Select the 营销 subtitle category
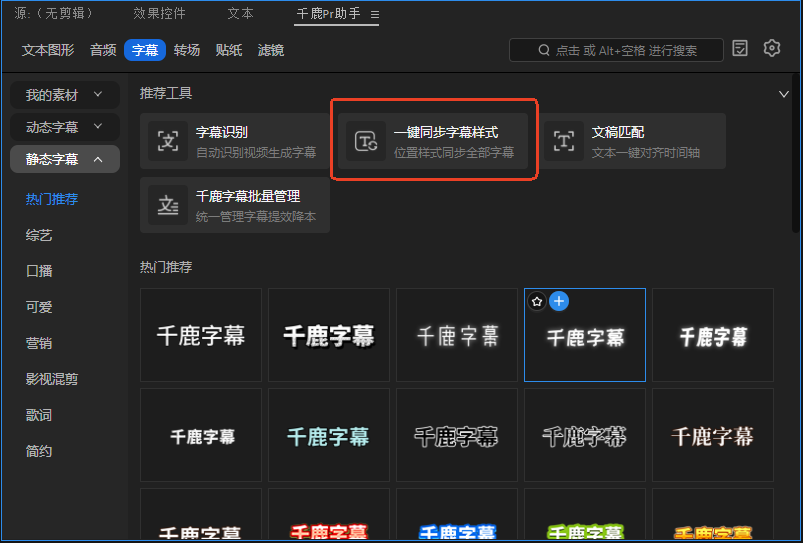Image resolution: width=803 pixels, height=543 pixels. (x=39, y=343)
